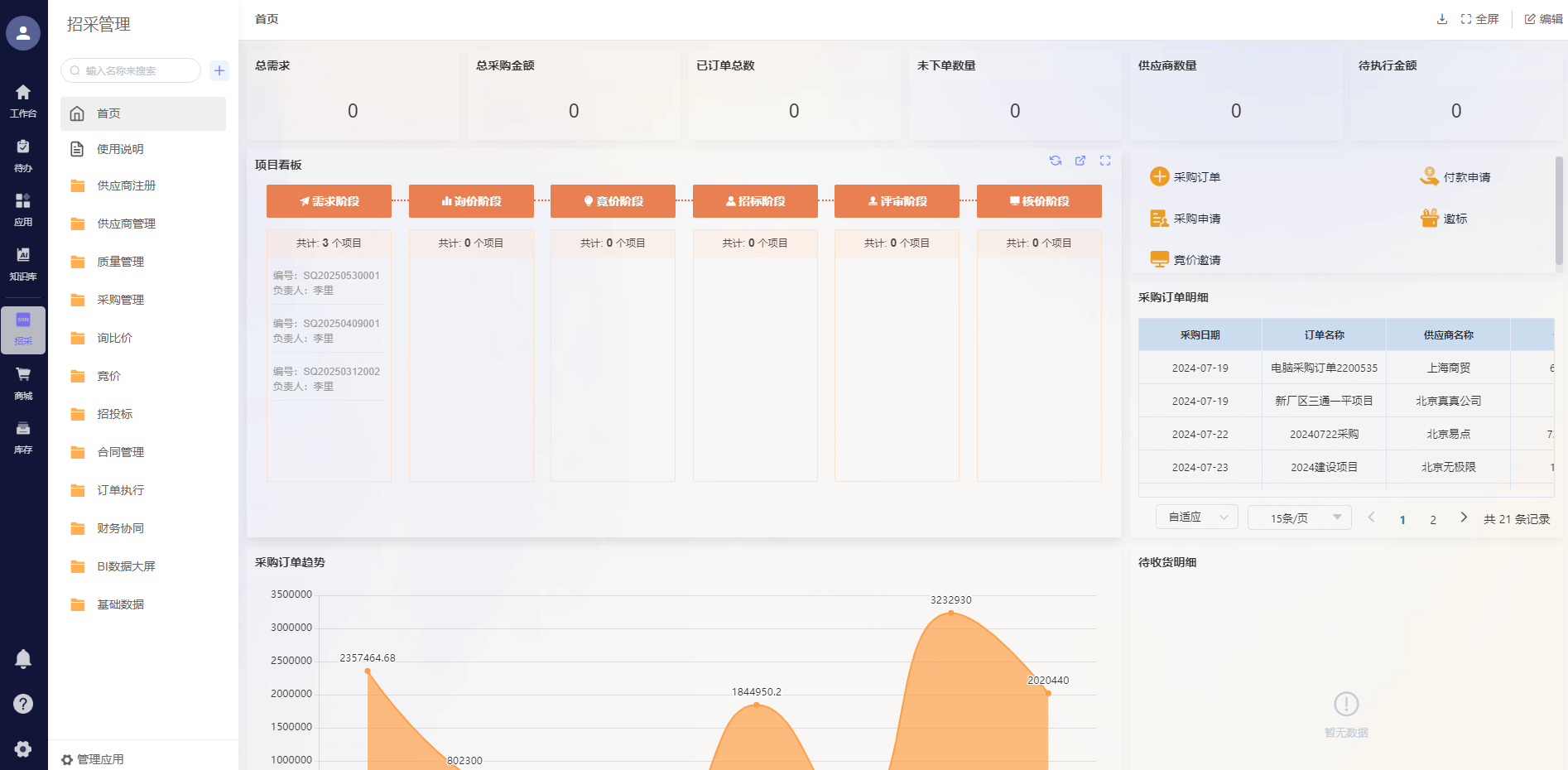Open the 自适应 dropdown
This screenshot has width=1568, height=770.
[1197, 517]
